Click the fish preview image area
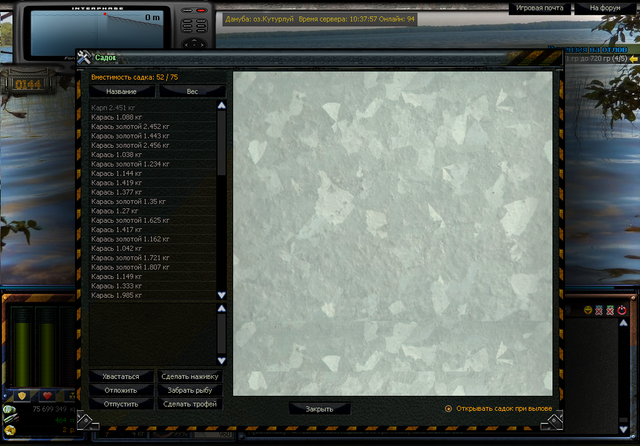 point(393,234)
